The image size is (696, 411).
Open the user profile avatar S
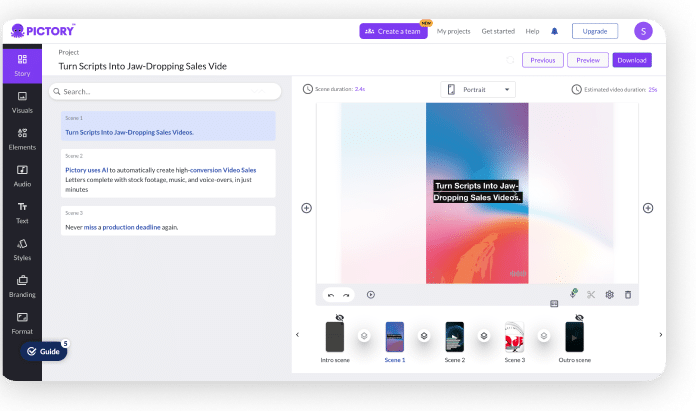tap(643, 31)
